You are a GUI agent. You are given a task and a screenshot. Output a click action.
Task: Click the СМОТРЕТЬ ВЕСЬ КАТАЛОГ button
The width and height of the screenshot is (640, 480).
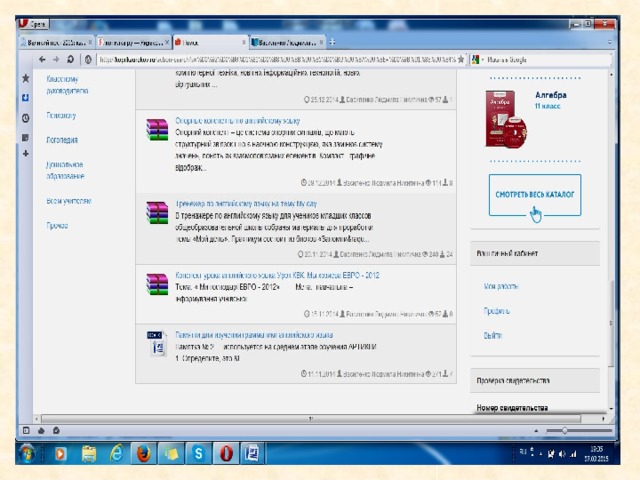pos(535,195)
